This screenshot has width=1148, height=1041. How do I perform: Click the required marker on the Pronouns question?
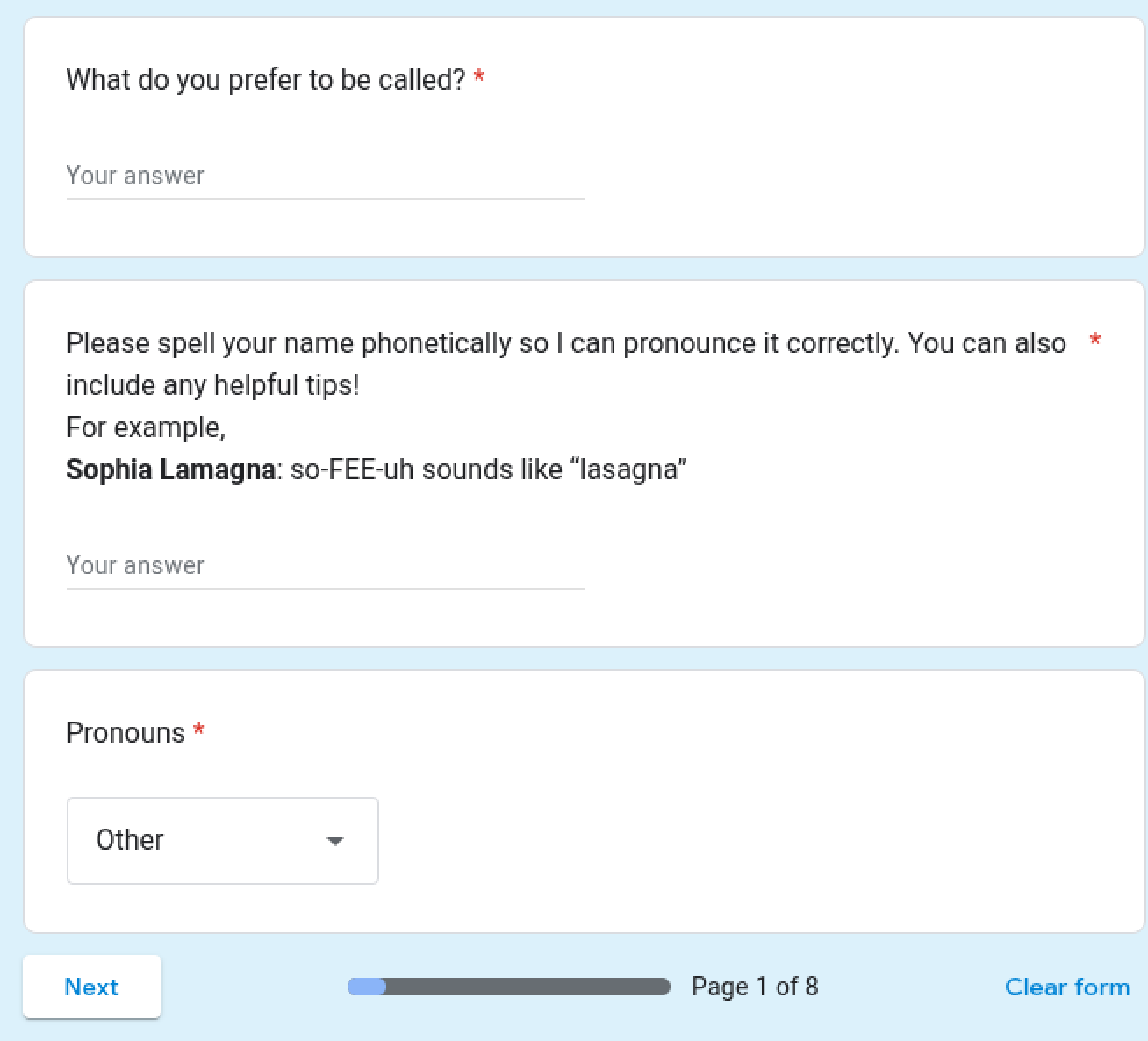pyautogui.click(x=198, y=730)
